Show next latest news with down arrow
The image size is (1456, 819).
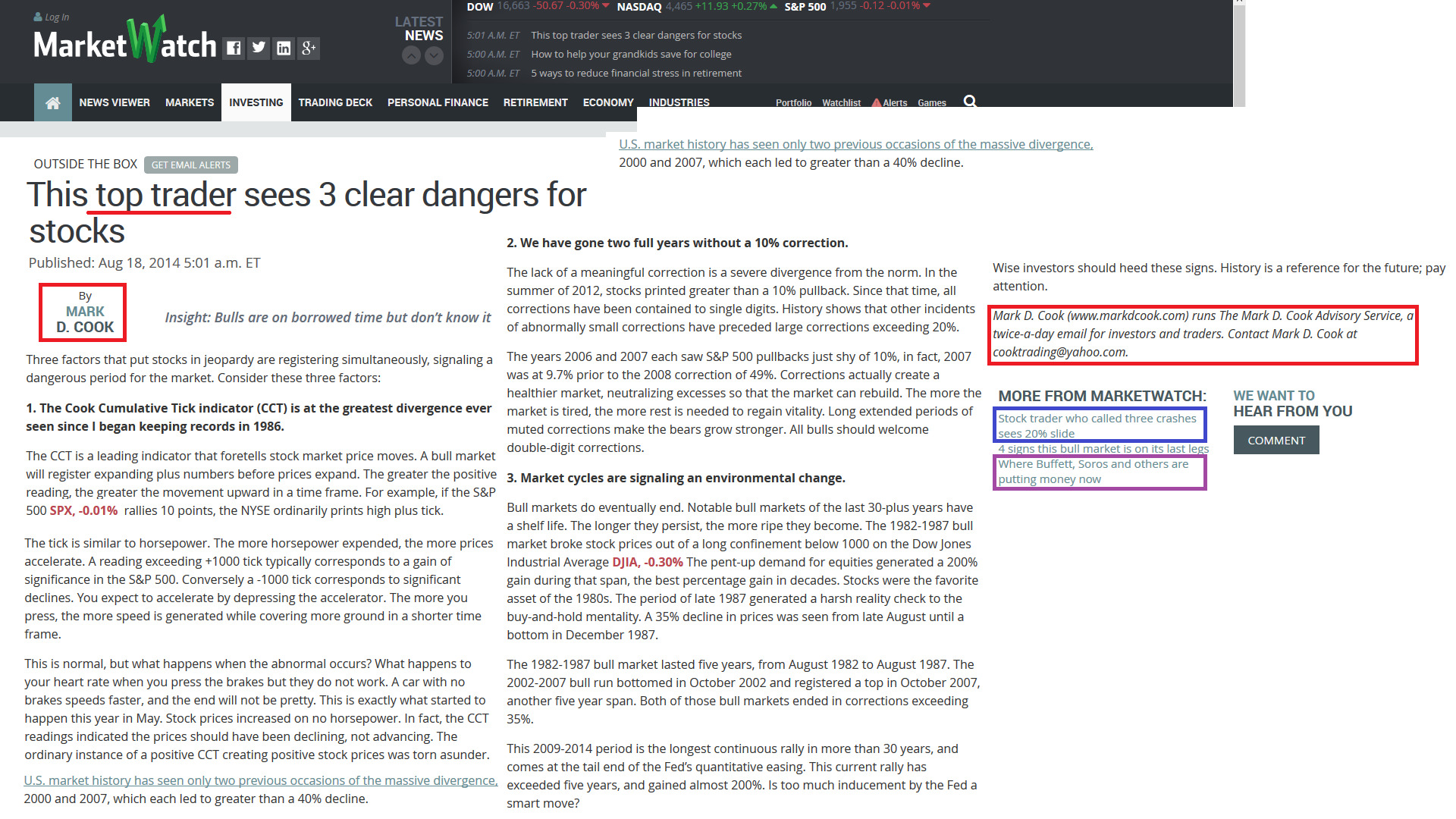click(x=434, y=55)
